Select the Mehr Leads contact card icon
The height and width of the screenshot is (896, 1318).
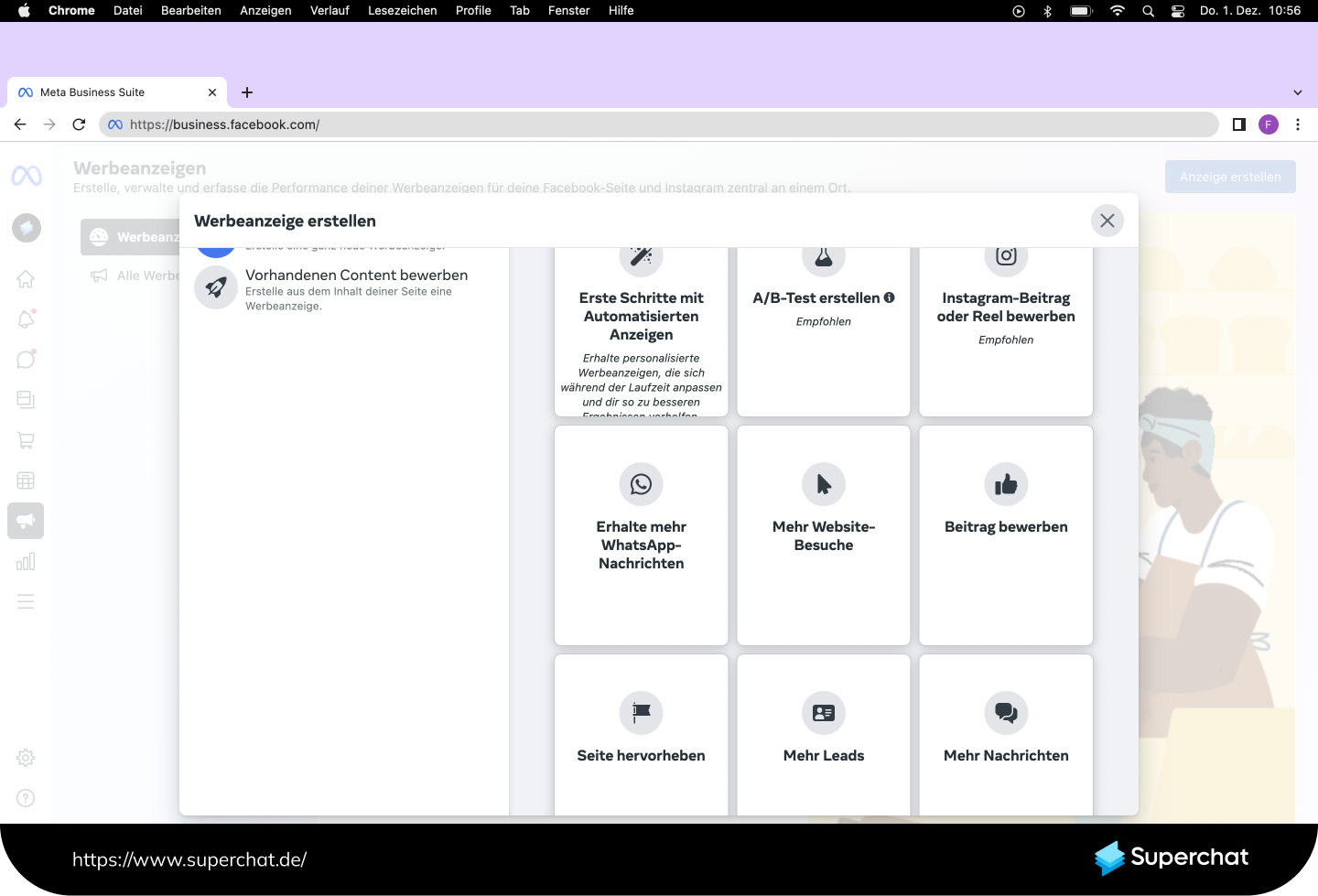tap(824, 713)
